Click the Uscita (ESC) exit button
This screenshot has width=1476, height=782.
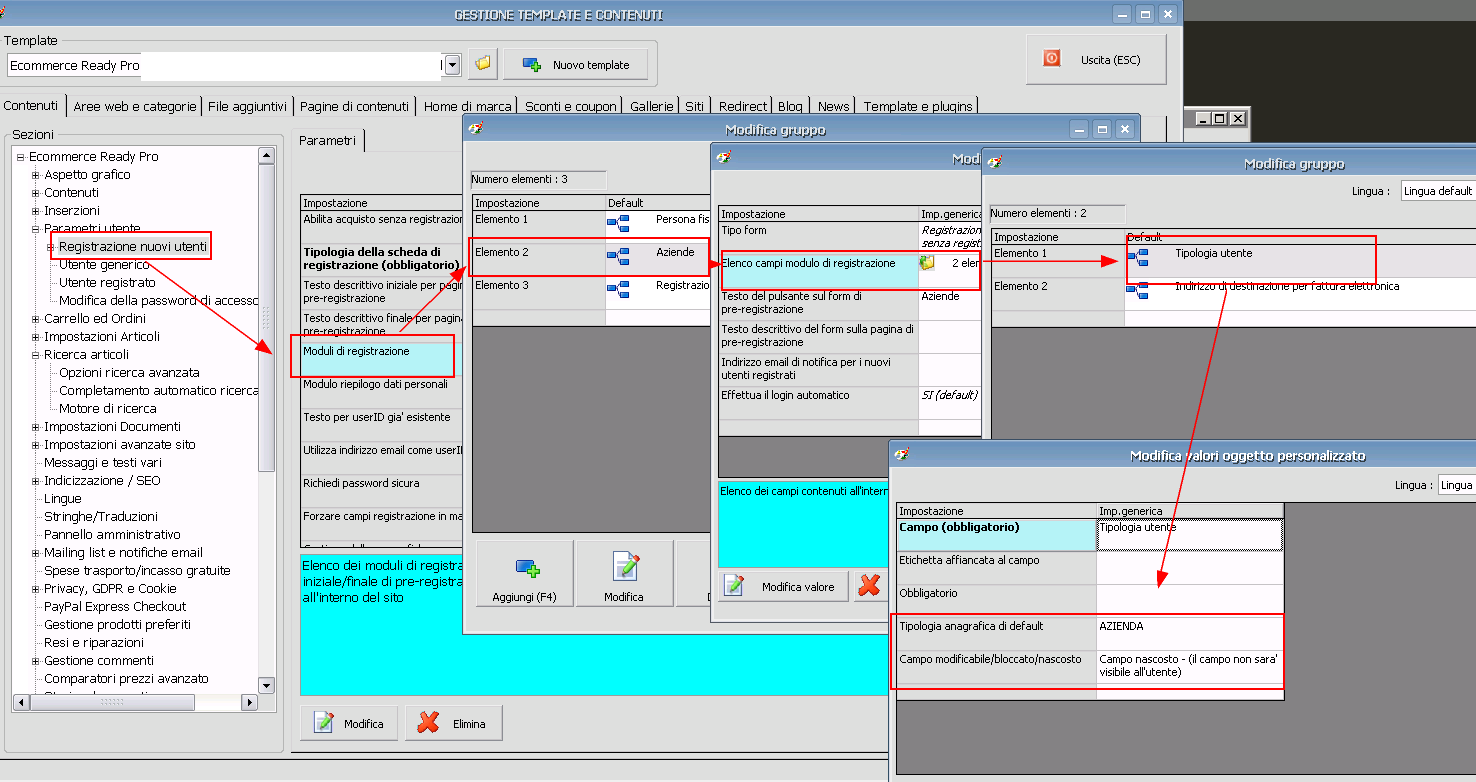click(x=1097, y=59)
